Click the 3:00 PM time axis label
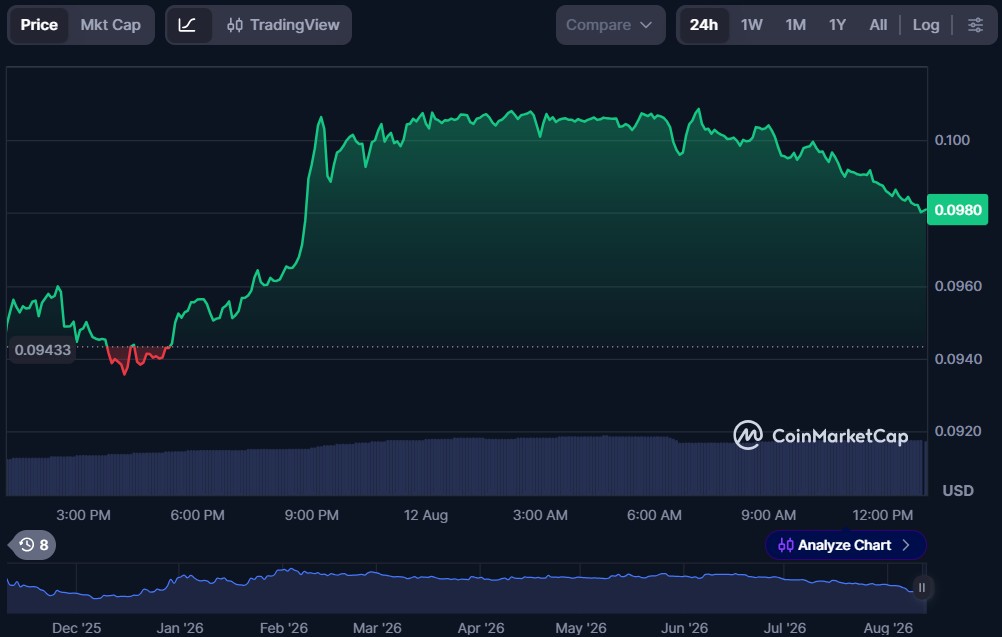This screenshot has height=637, width=1002. click(x=83, y=515)
